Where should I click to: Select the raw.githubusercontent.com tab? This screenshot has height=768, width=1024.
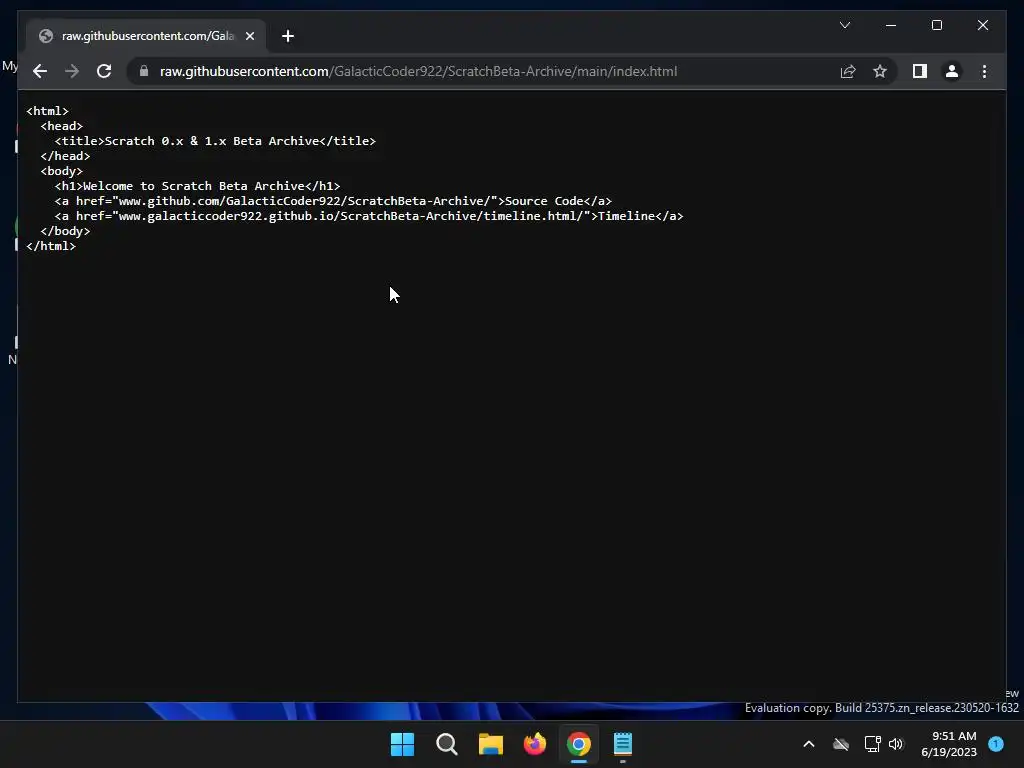(146, 36)
